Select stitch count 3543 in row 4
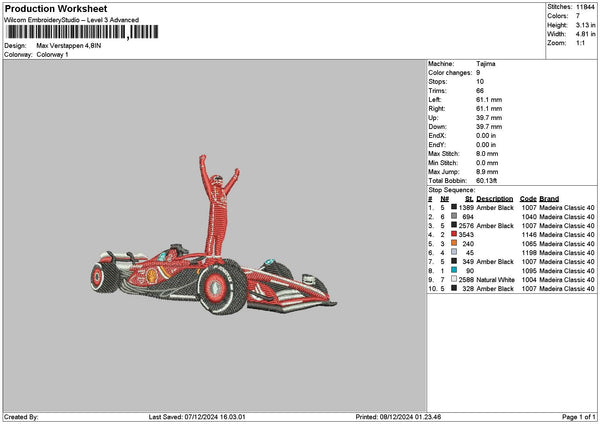This screenshot has height=424, width=600. point(466,235)
